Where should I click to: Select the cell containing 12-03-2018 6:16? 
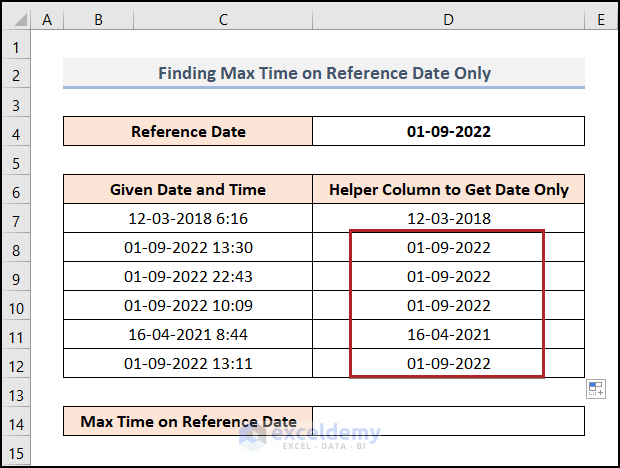coord(188,219)
